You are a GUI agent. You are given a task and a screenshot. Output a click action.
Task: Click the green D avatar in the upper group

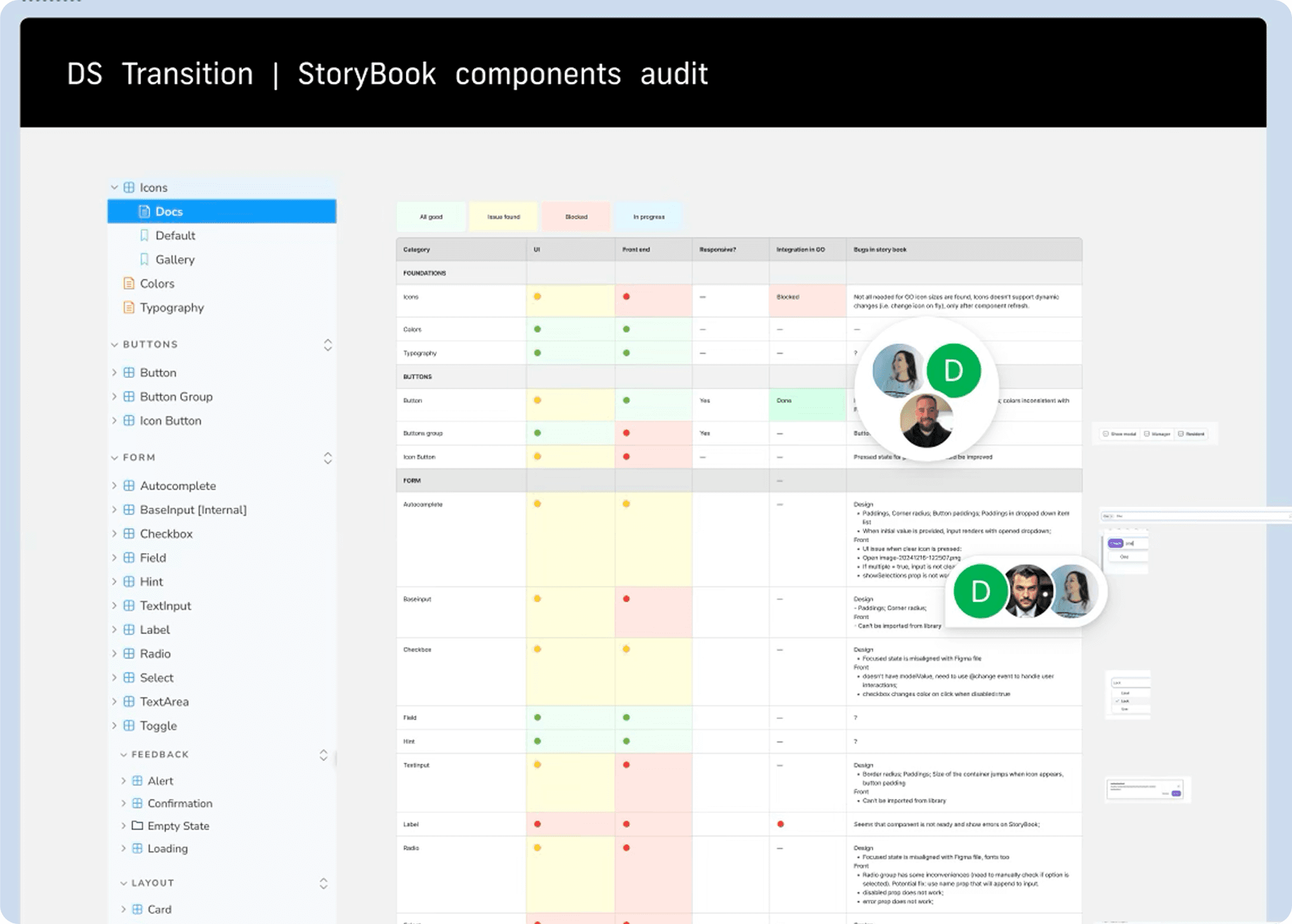pyautogui.click(x=953, y=370)
